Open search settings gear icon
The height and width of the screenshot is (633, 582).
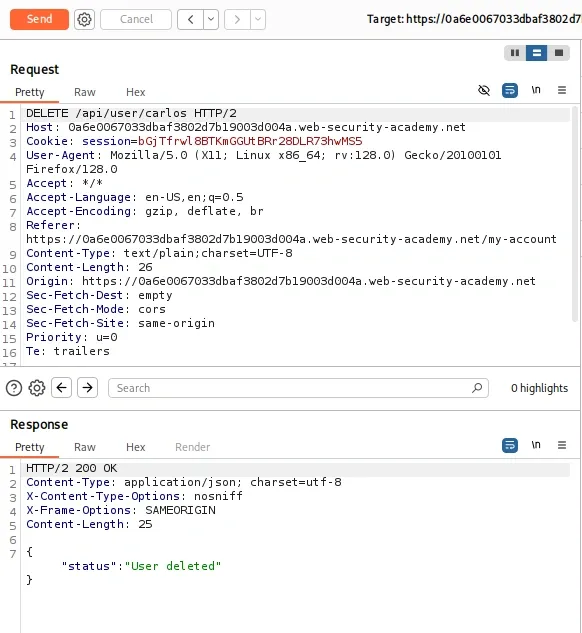(37, 388)
